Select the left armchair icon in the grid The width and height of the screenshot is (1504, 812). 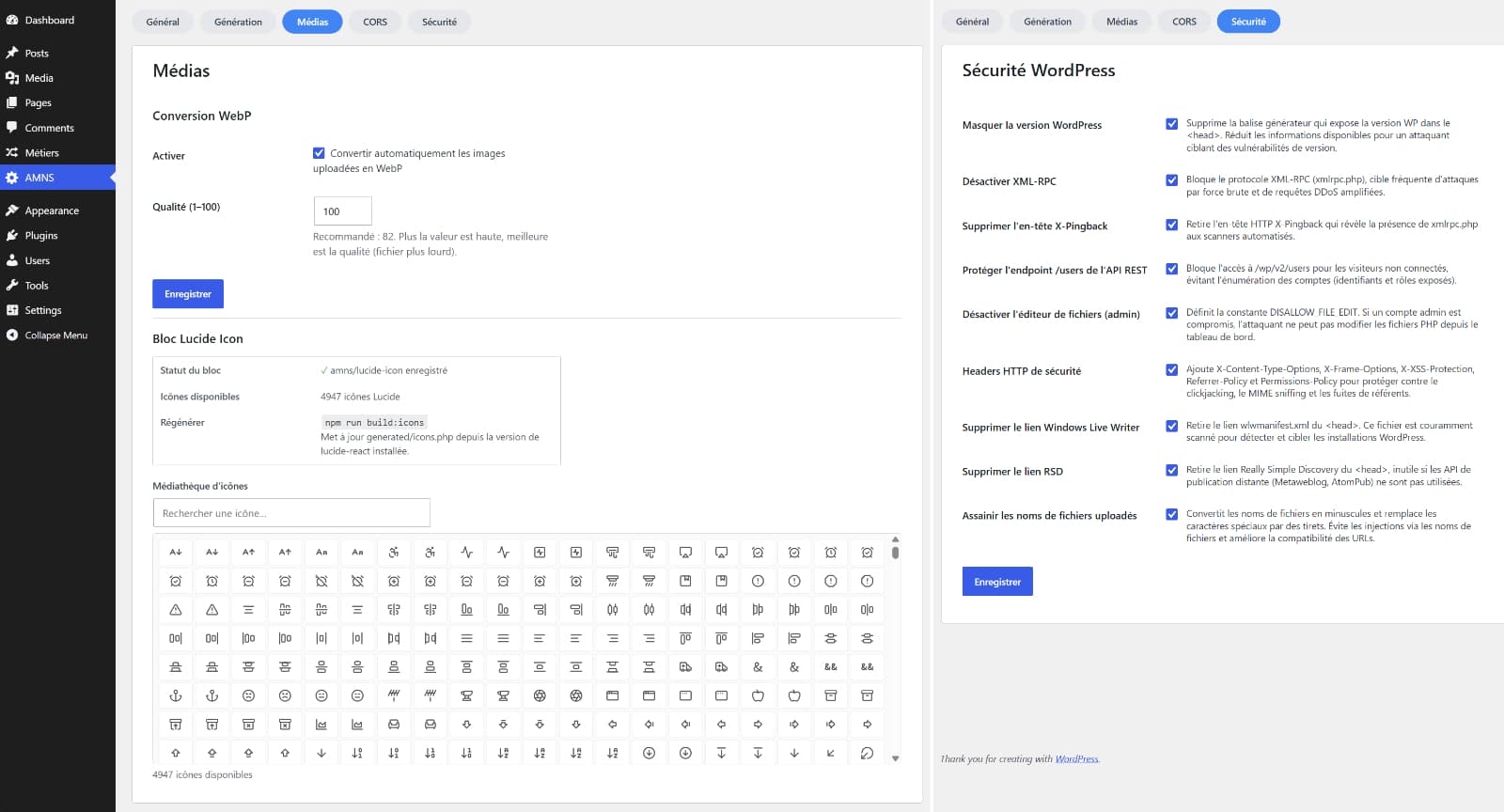(394, 725)
